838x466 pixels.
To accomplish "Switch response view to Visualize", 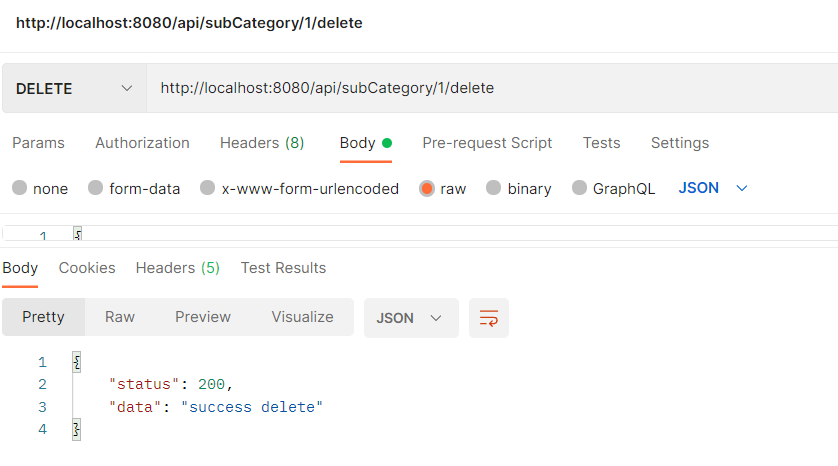I will 302,317.
